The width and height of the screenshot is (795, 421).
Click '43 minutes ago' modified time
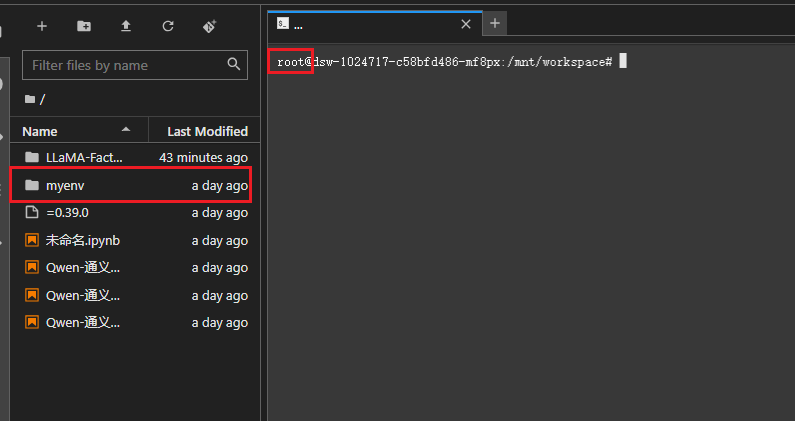[203, 158]
